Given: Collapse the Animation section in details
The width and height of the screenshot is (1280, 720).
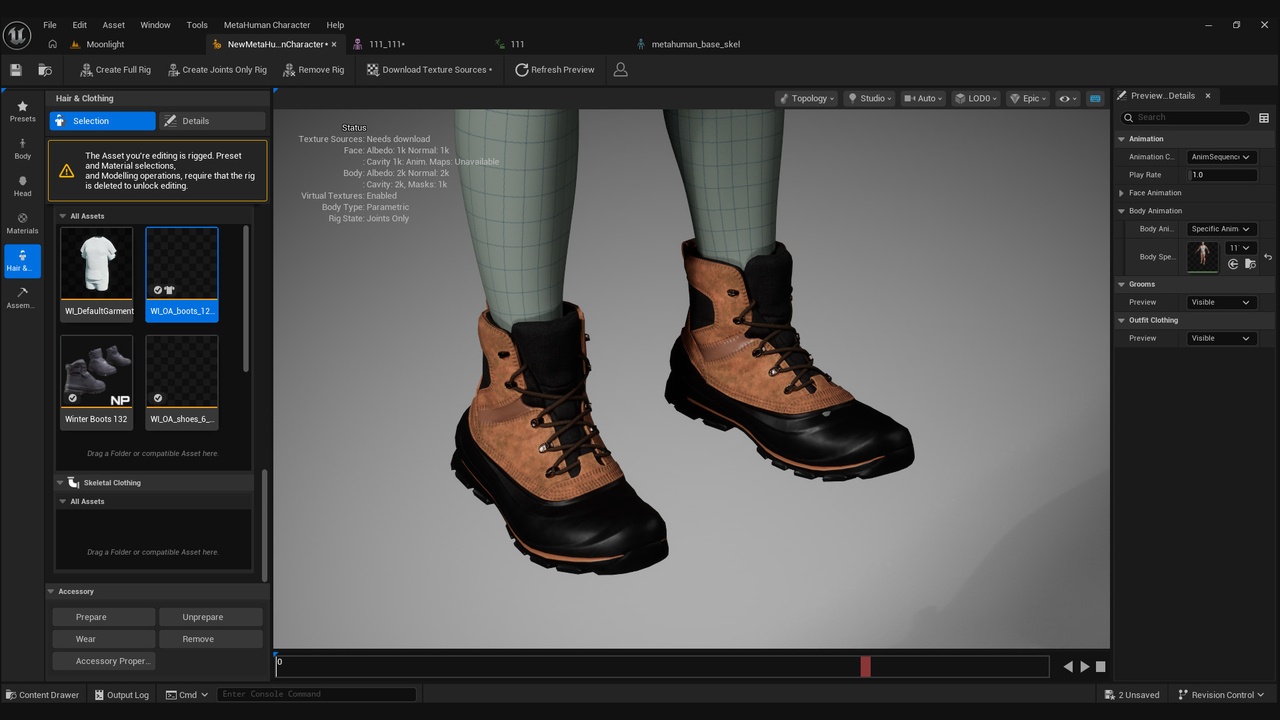Looking at the screenshot, I should click(1121, 139).
